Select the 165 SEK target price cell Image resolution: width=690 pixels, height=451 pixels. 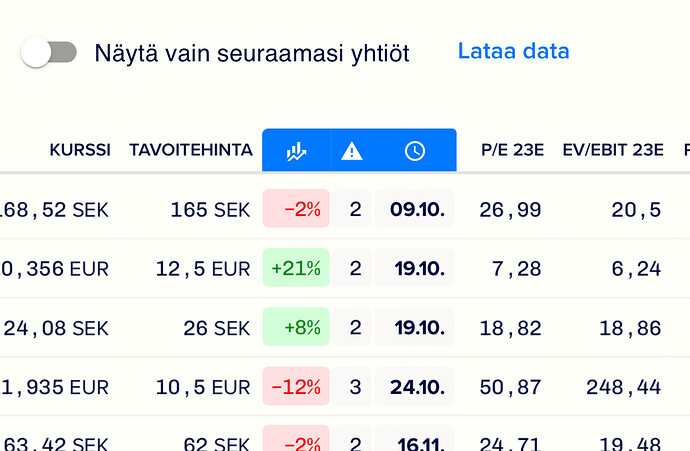click(x=210, y=209)
